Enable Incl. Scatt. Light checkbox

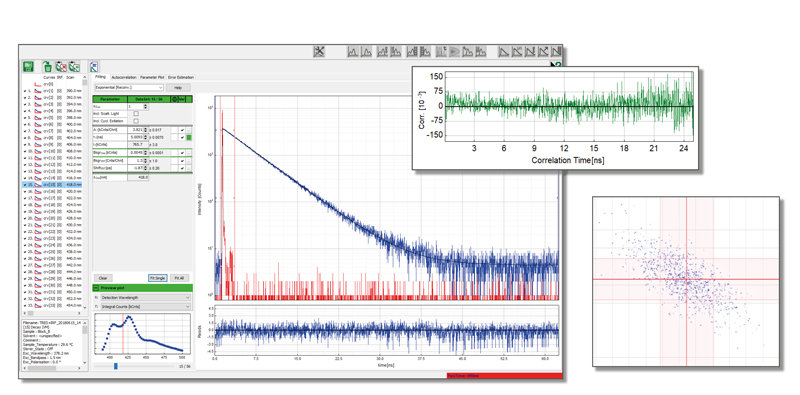coord(136,114)
